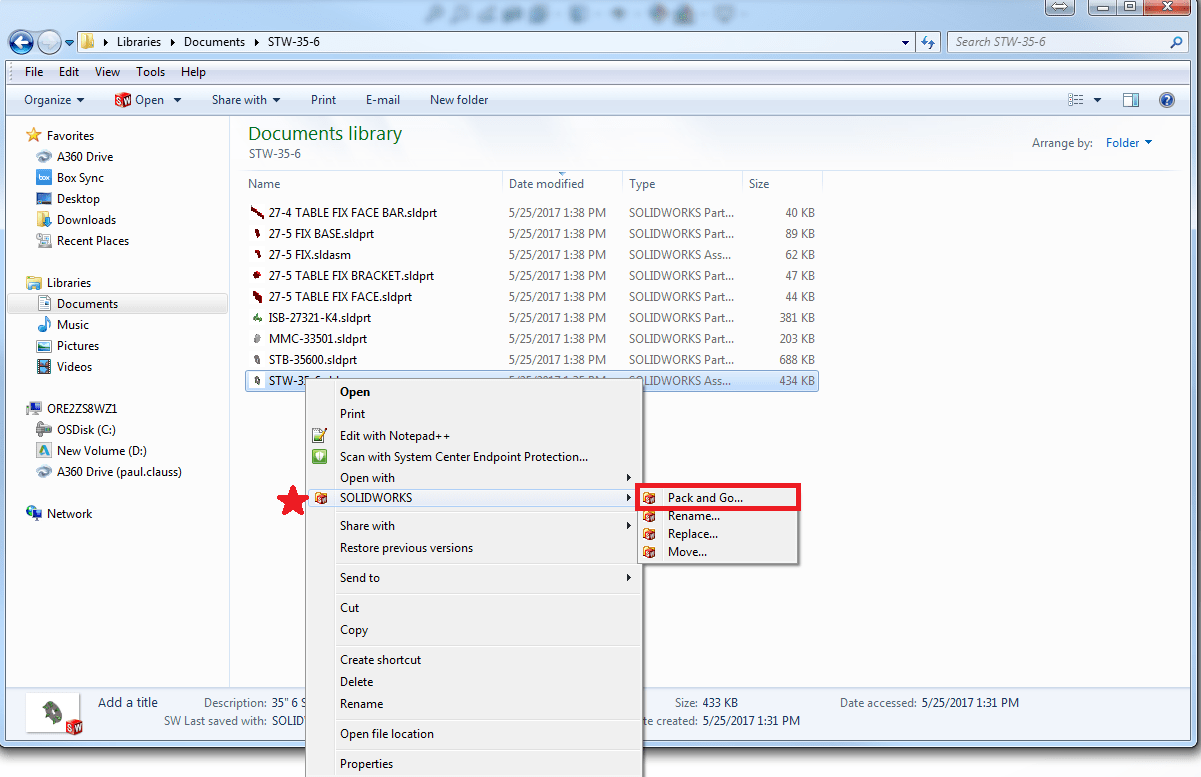The height and width of the screenshot is (777, 1201).
Task: Expand the views layout dropdown arrow
Action: [1096, 99]
